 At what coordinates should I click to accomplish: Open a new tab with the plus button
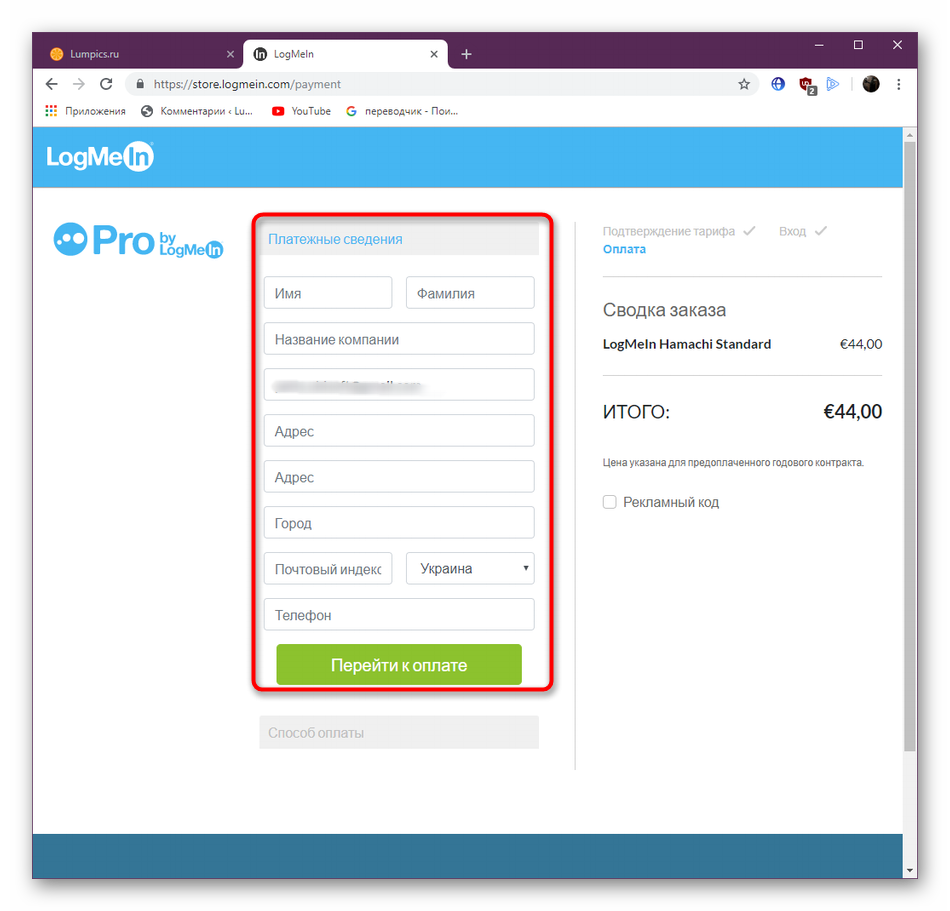(x=466, y=54)
